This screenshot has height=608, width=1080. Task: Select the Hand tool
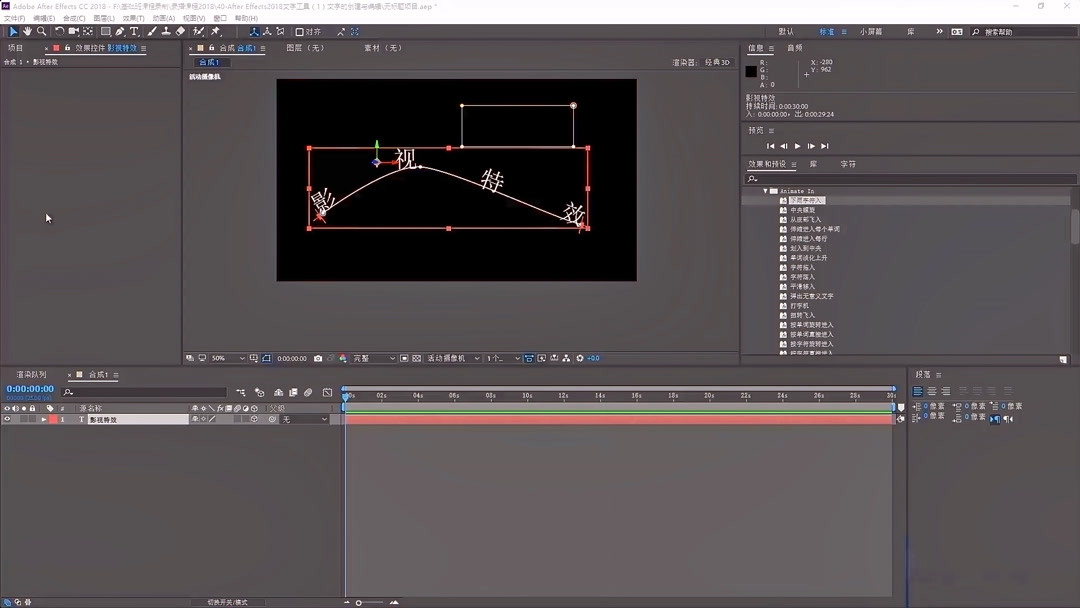click(27, 31)
